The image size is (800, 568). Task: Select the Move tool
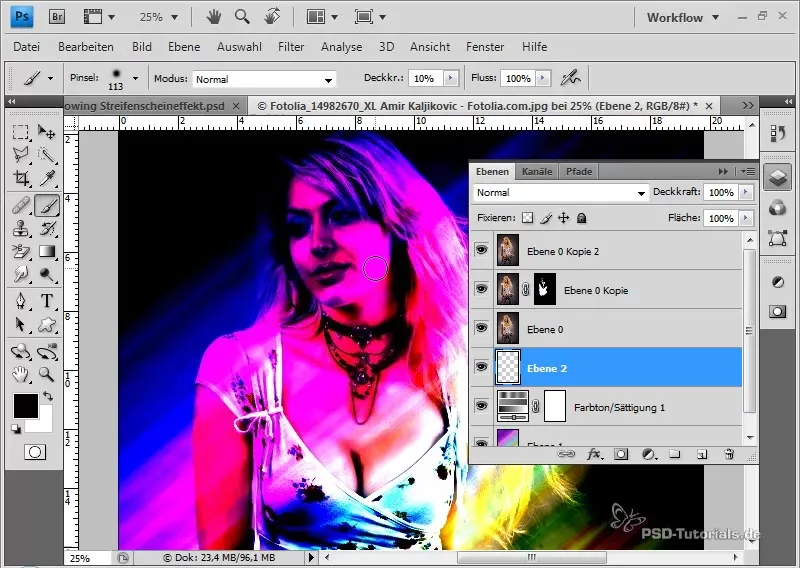47,132
